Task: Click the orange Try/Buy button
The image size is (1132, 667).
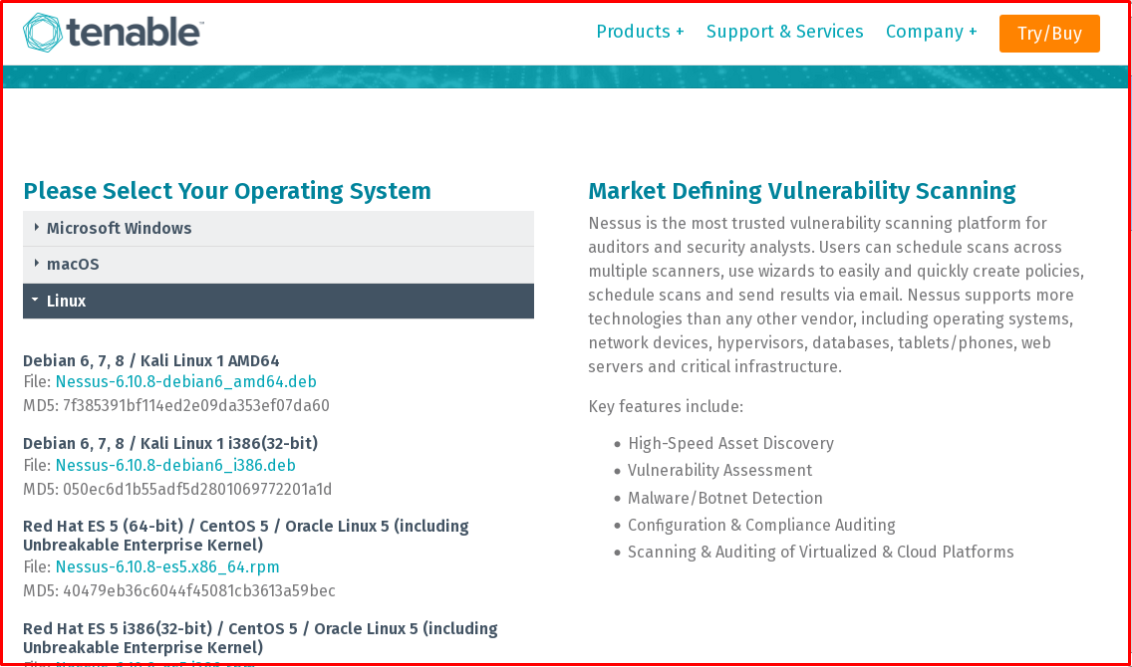Action: coord(1049,33)
